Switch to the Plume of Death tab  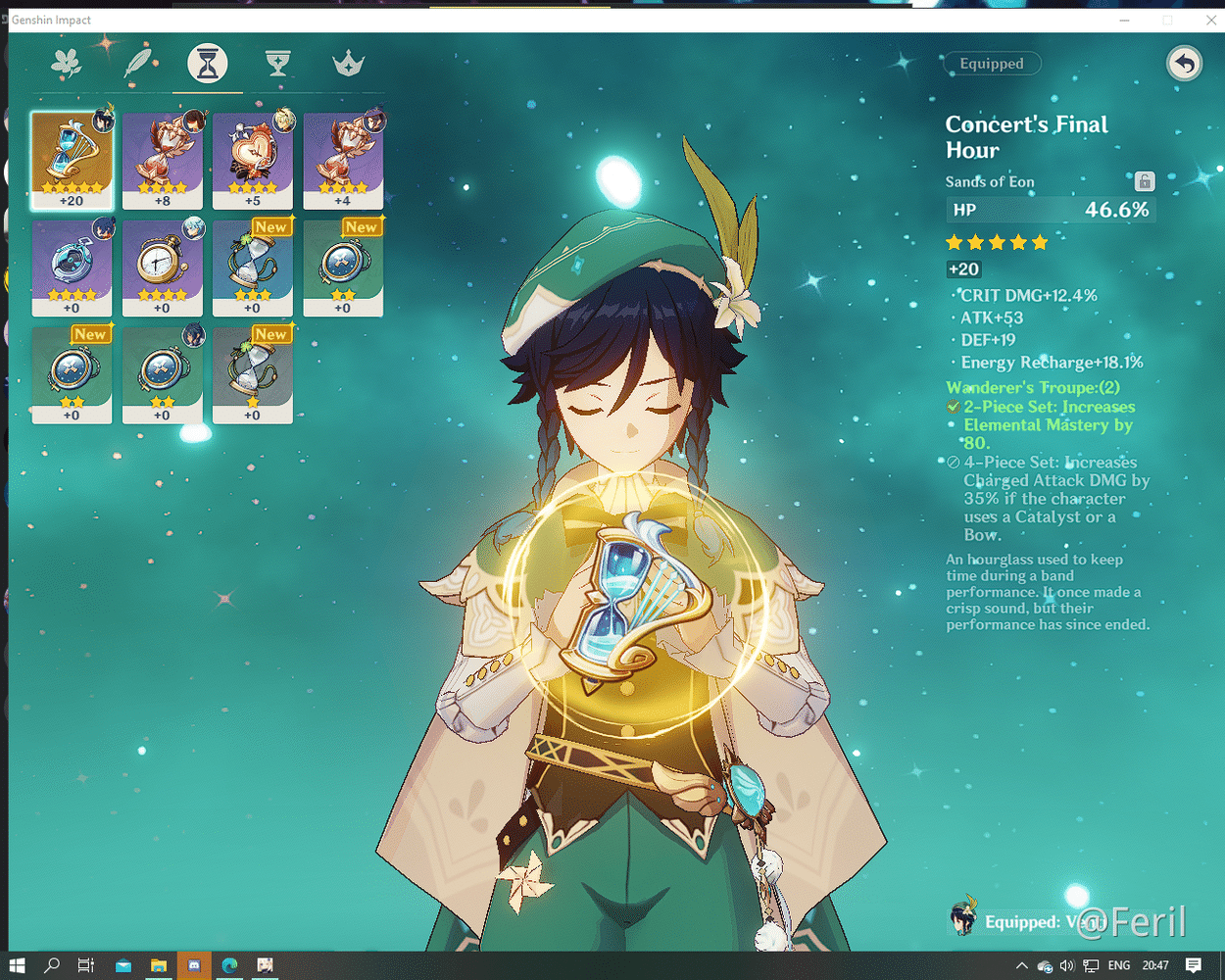coord(137,64)
